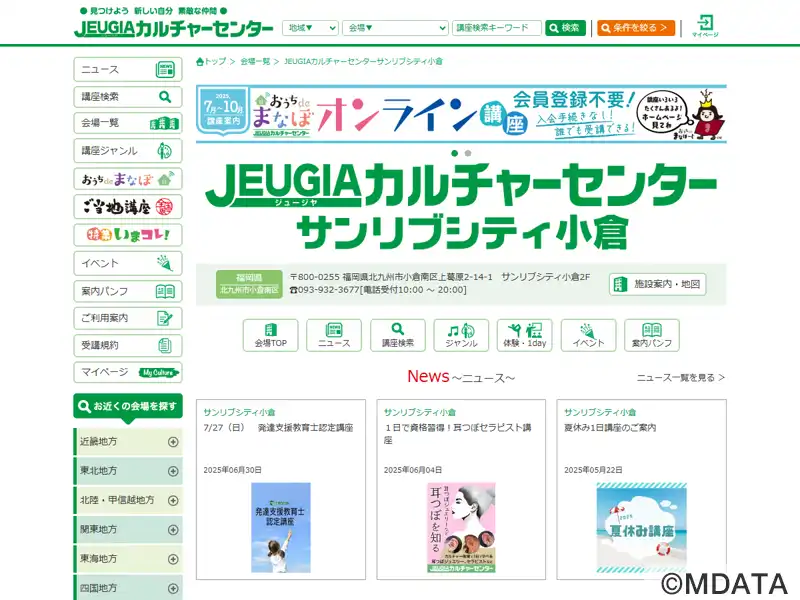Click My Culture badge beside マイページ
Image resolution: width=800 pixels, height=600 pixels.
pos(159,372)
